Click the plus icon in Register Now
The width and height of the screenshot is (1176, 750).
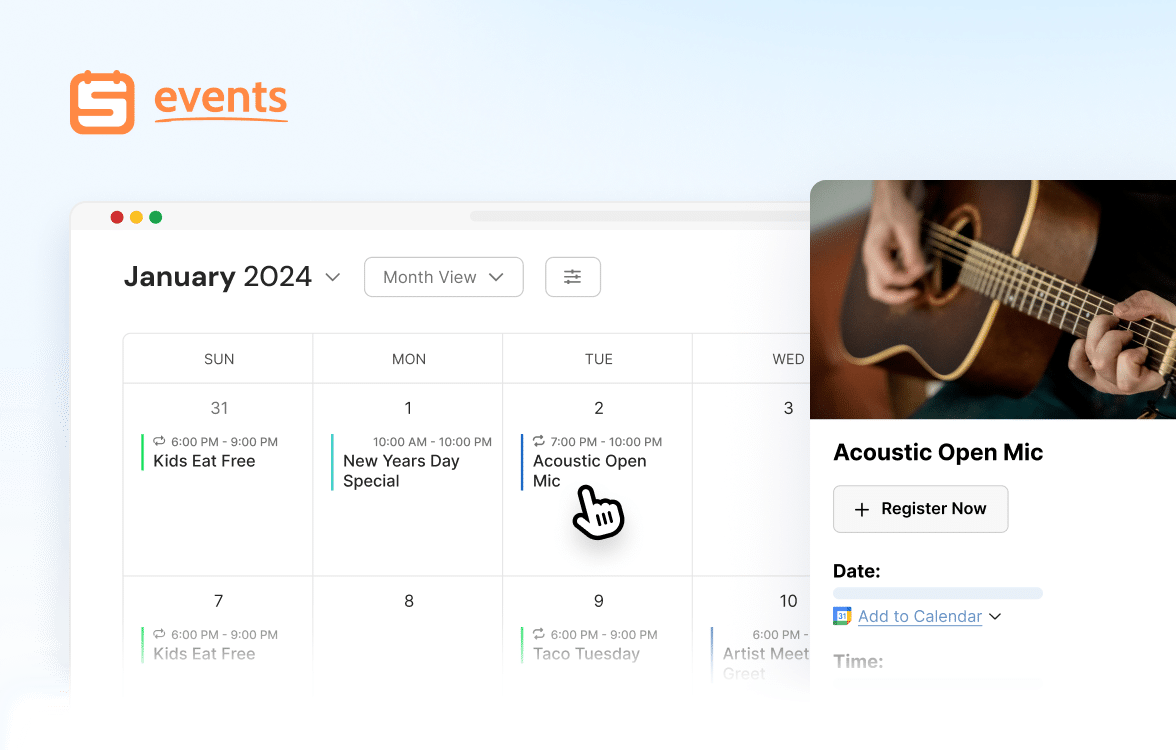click(862, 509)
